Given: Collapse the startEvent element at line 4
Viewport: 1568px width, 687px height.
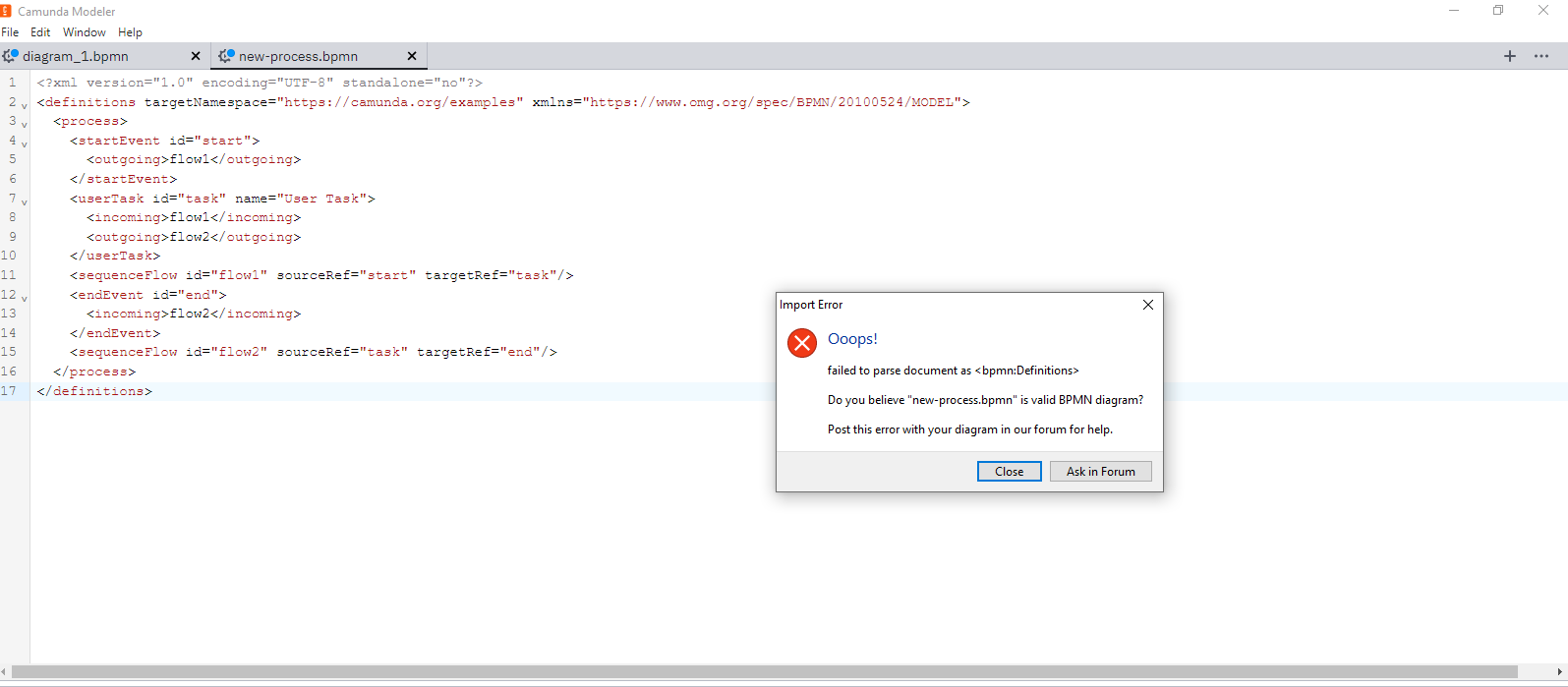Looking at the screenshot, I should click(25, 143).
